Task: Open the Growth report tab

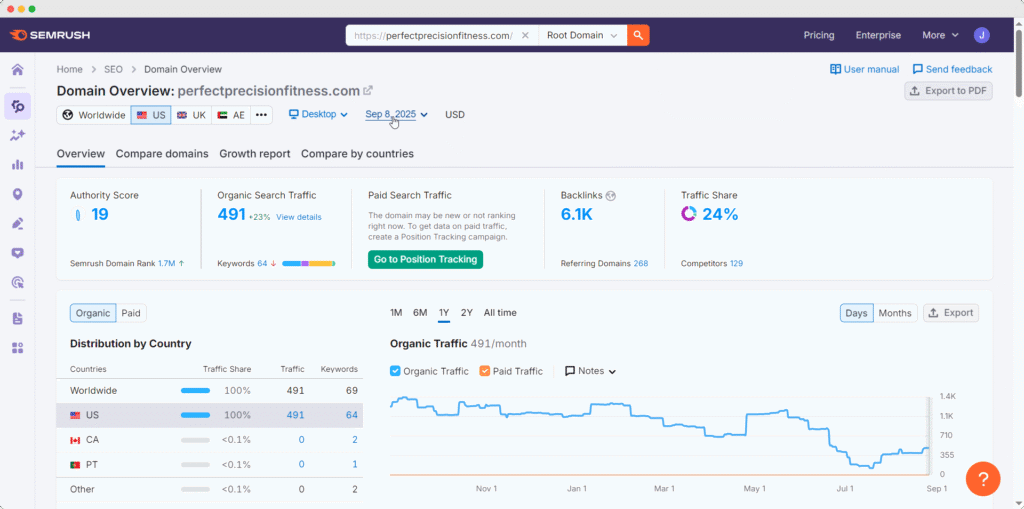Action: [254, 154]
